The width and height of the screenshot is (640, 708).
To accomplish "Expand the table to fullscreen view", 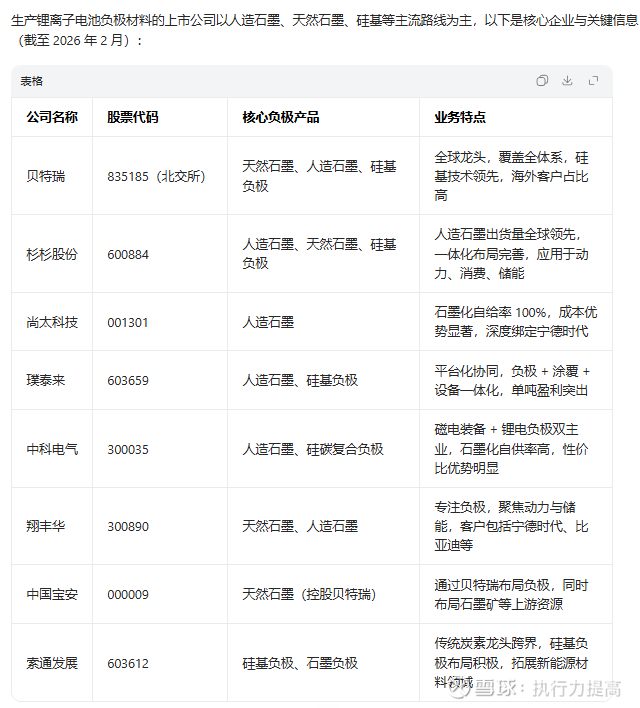I will point(593,81).
